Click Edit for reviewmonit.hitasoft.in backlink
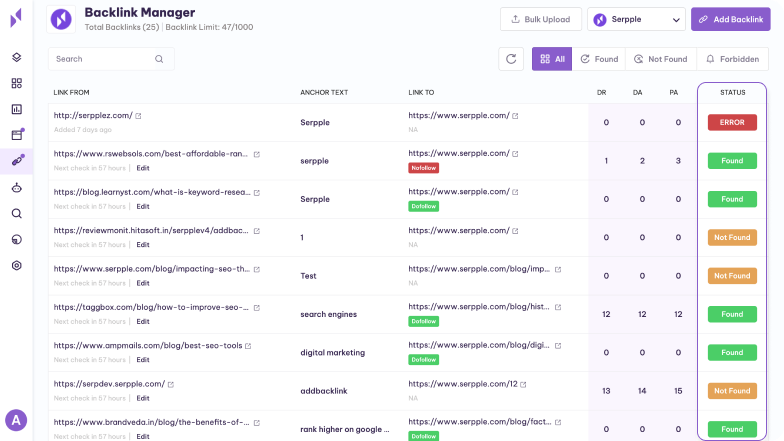This screenshot has height=441, width=784. (143, 245)
